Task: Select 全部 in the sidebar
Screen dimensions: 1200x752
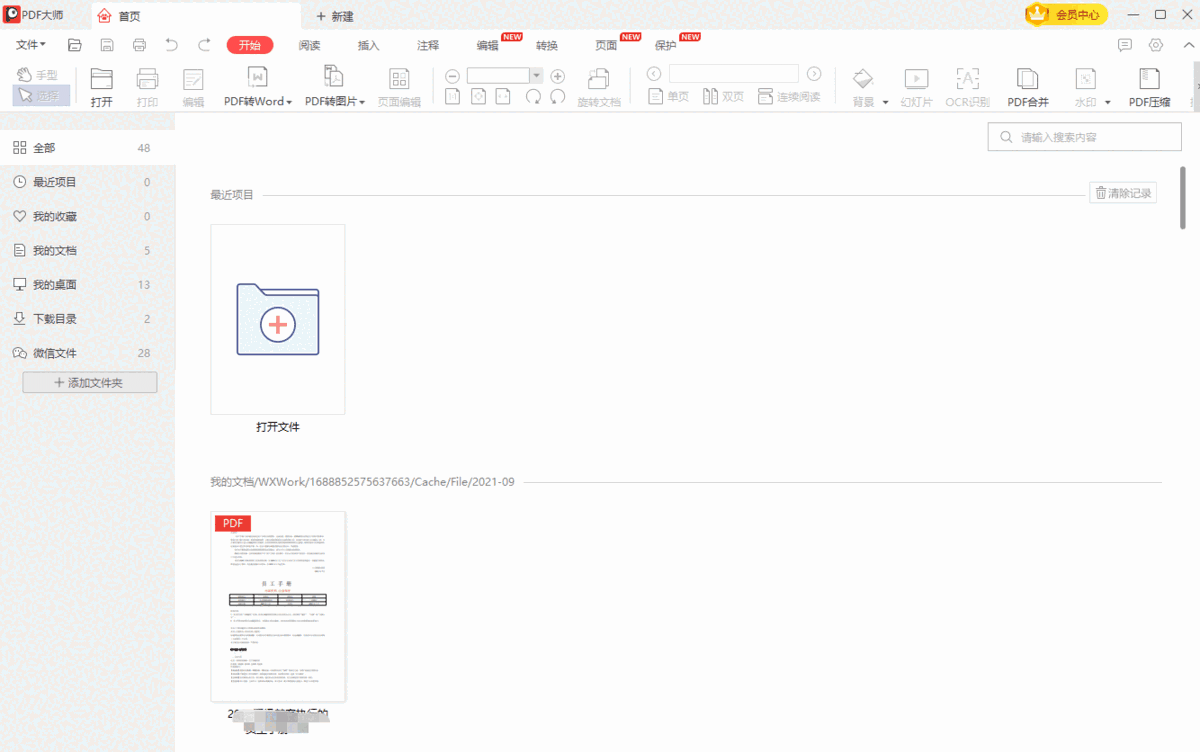Action: pos(87,148)
